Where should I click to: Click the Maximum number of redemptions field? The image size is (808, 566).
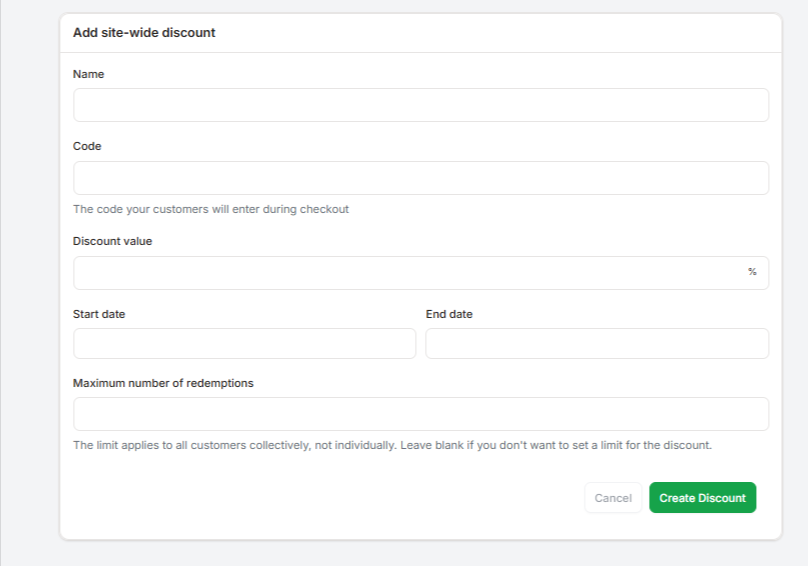point(420,414)
